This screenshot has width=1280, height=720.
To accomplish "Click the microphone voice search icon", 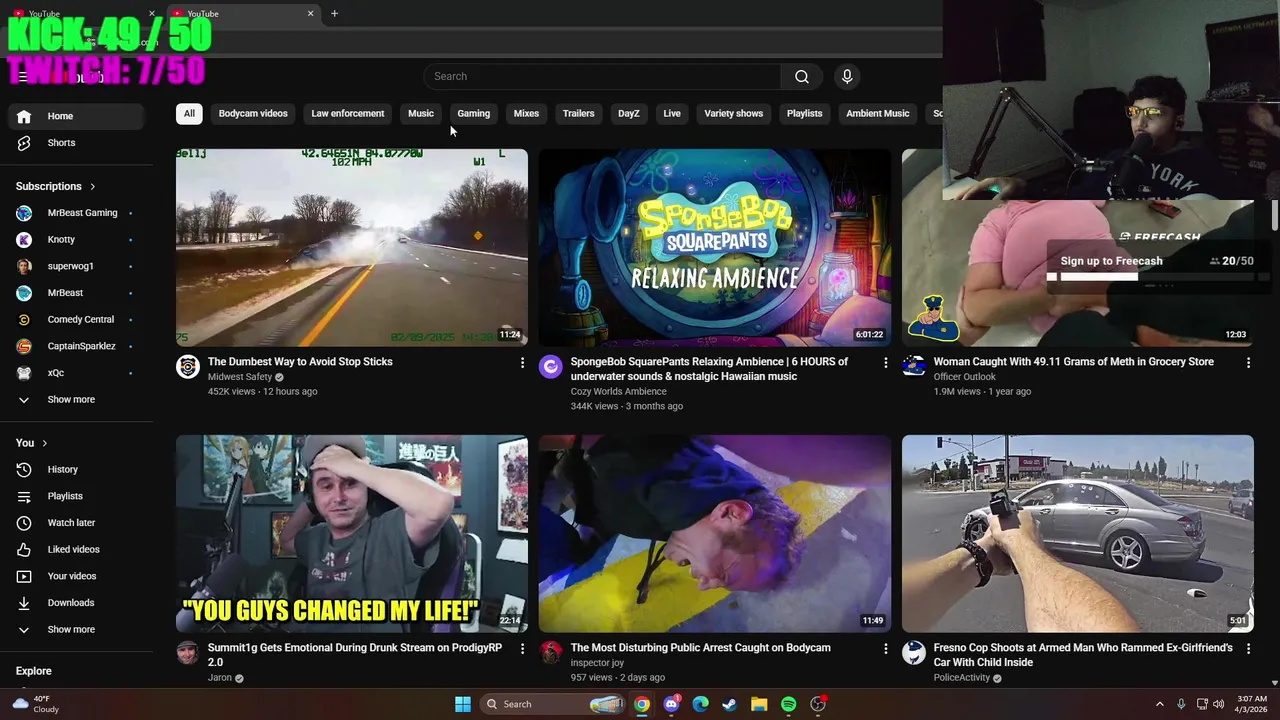I will tap(847, 76).
